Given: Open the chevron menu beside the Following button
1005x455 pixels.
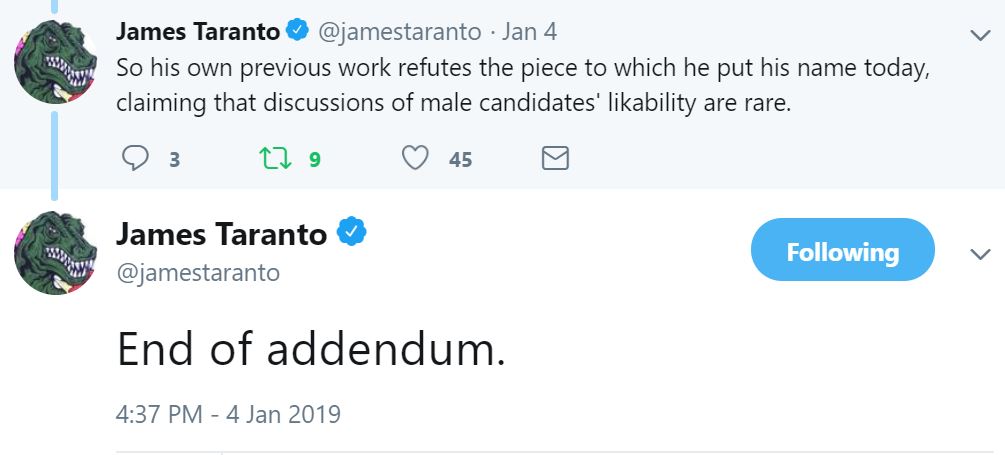Looking at the screenshot, I should point(980,254).
